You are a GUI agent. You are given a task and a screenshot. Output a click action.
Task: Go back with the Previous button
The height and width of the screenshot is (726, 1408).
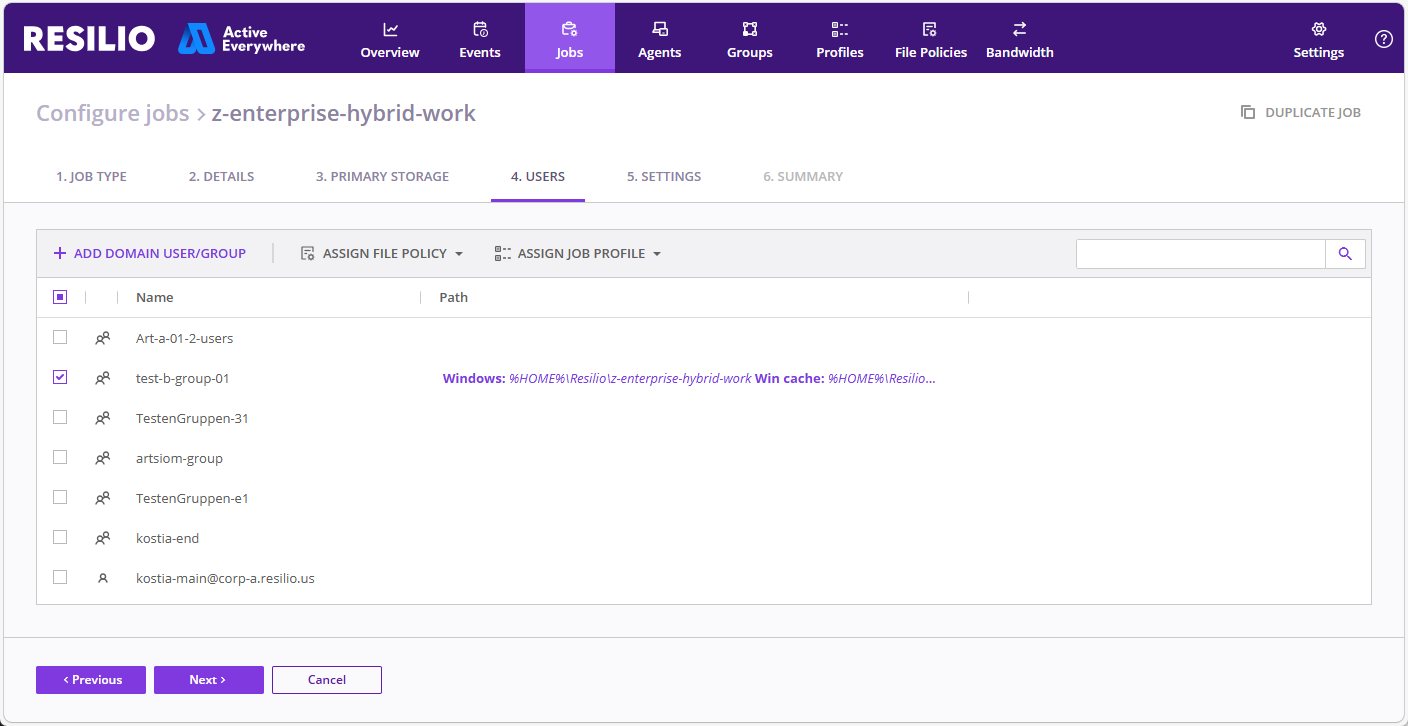(x=91, y=680)
